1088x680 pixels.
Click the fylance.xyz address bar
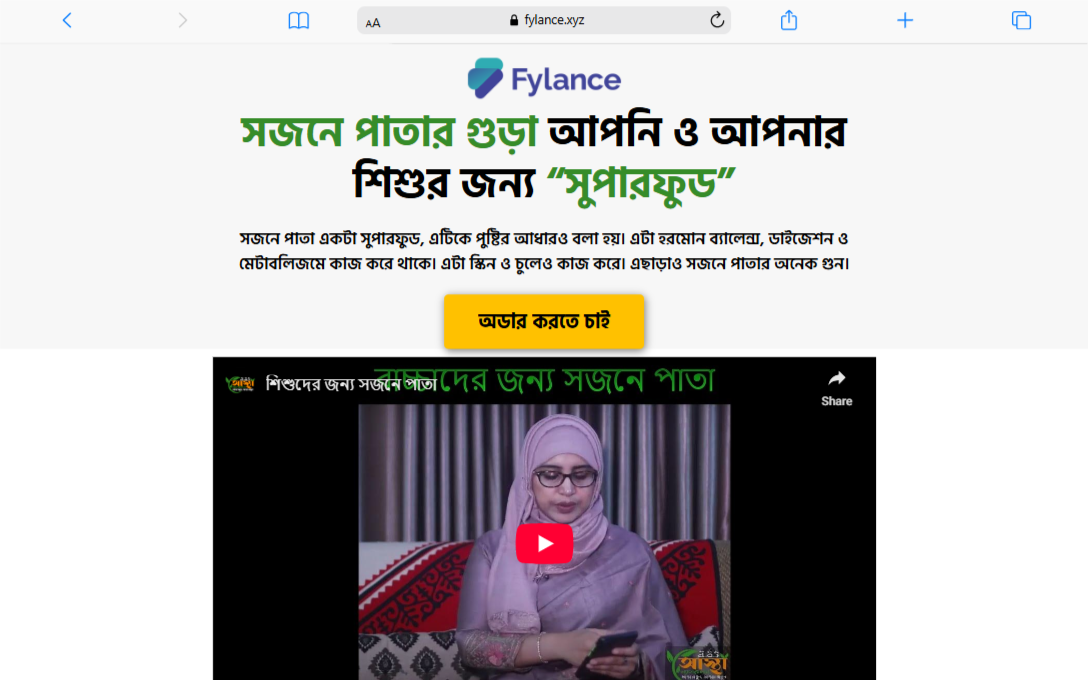[x=544, y=20]
